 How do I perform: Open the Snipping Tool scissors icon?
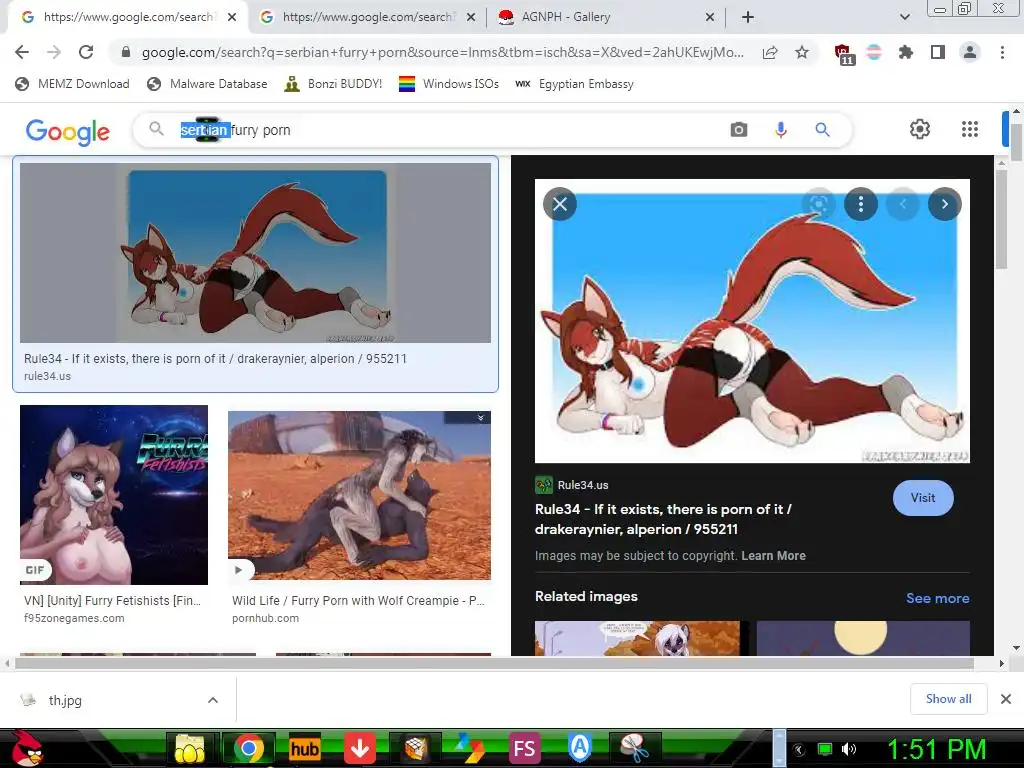[x=634, y=749]
